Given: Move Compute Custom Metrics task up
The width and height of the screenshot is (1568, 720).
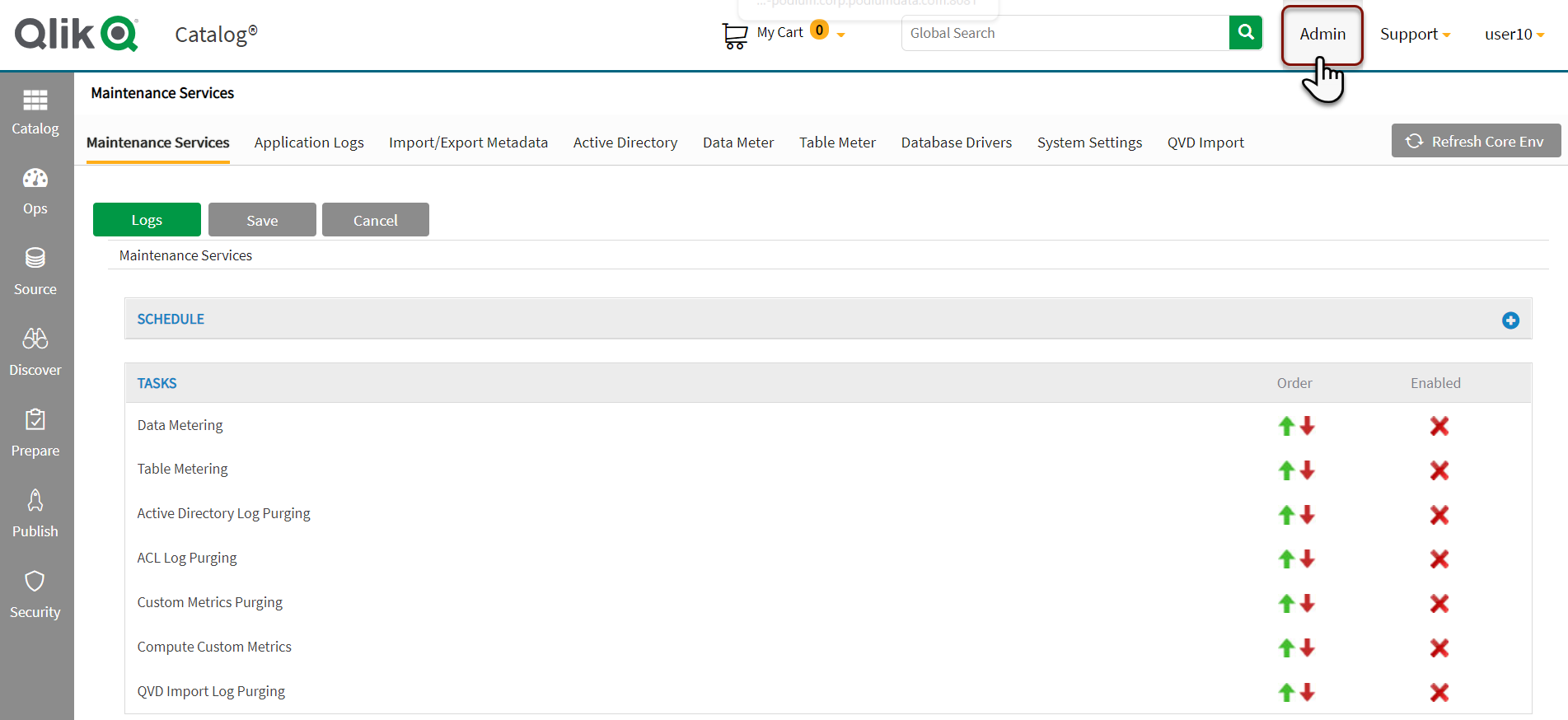Looking at the screenshot, I should click(x=1286, y=648).
